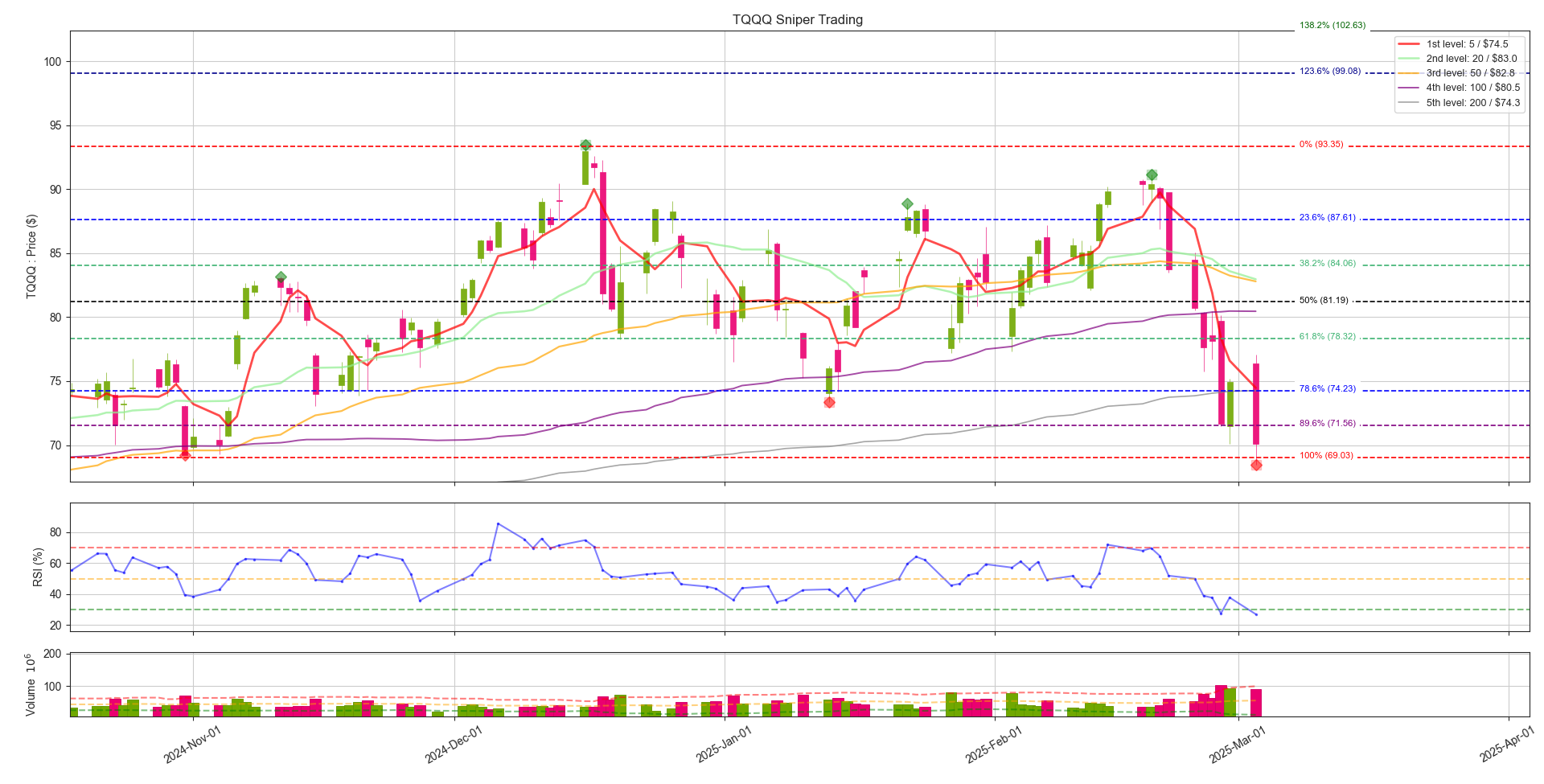Click the '2025-Mar-01' date tick label
1544x784 pixels.
1238,744
